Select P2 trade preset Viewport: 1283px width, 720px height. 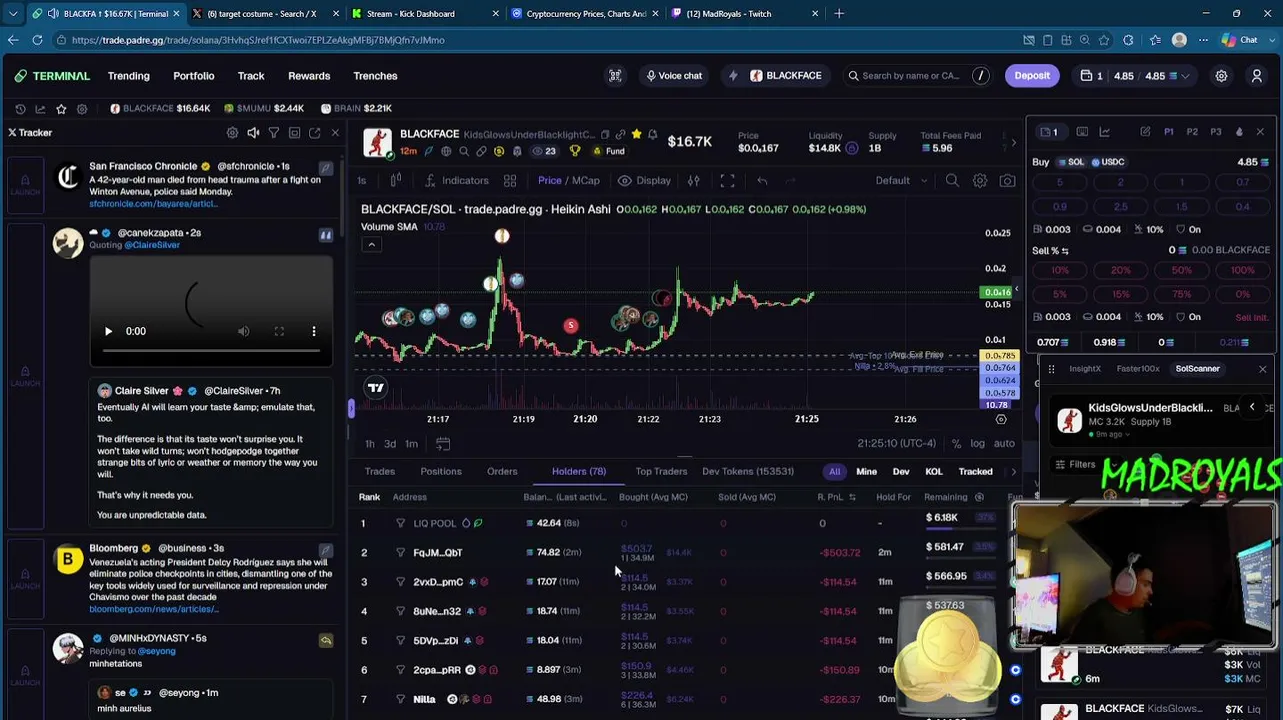click(x=1192, y=132)
